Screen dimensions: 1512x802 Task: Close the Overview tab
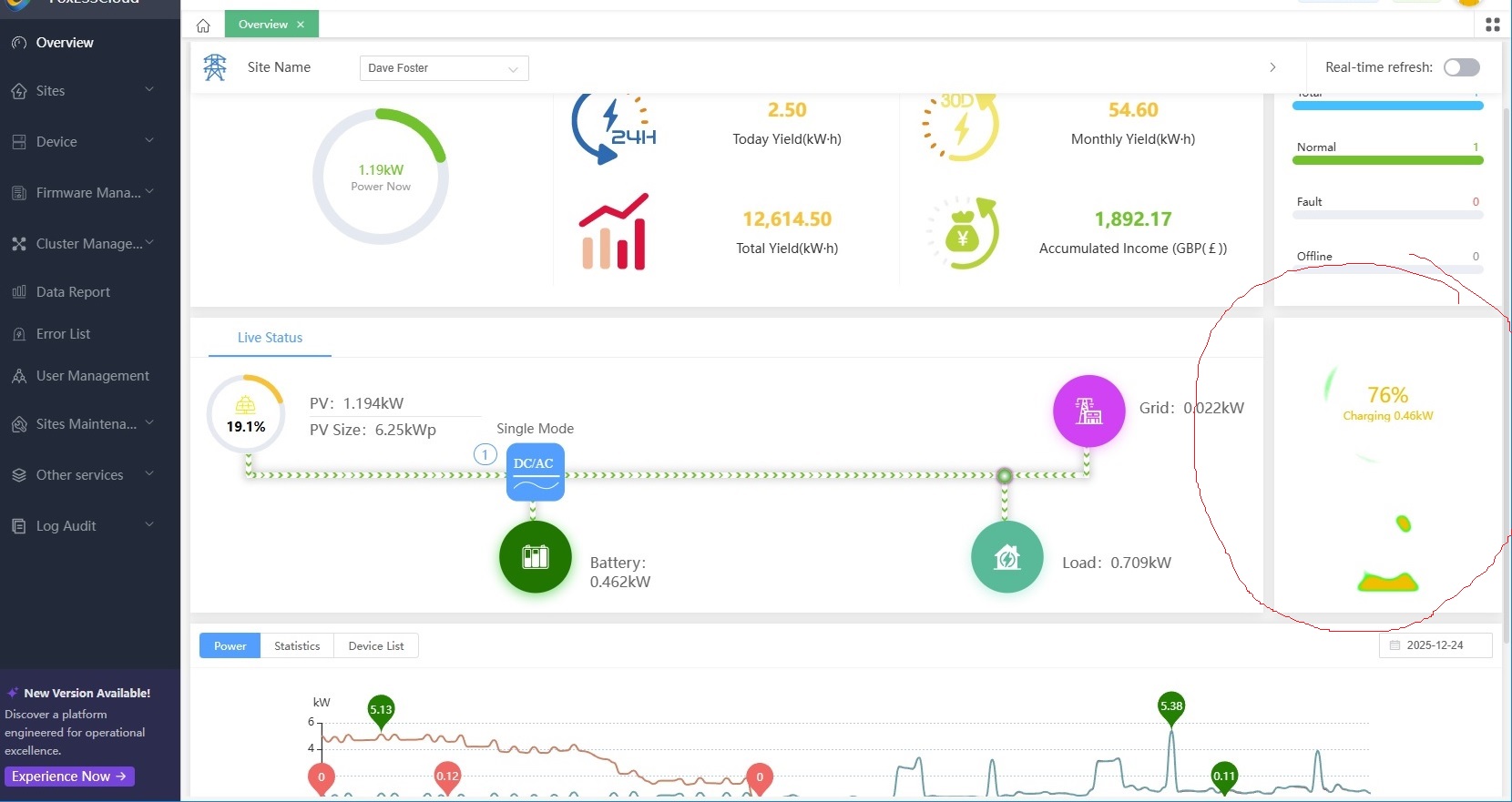point(301,25)
